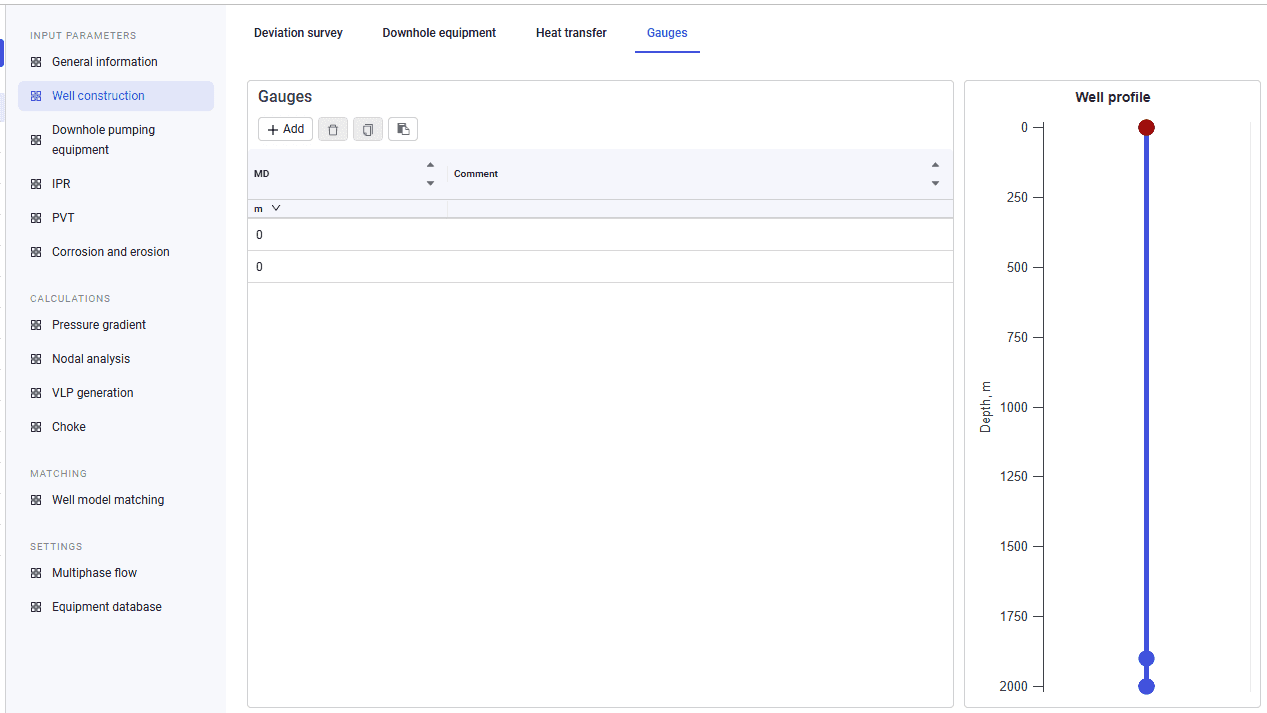Viewport: 1267px width, 713px height.
Task: Open the Heat transfer tab
Action: [571, 33]
